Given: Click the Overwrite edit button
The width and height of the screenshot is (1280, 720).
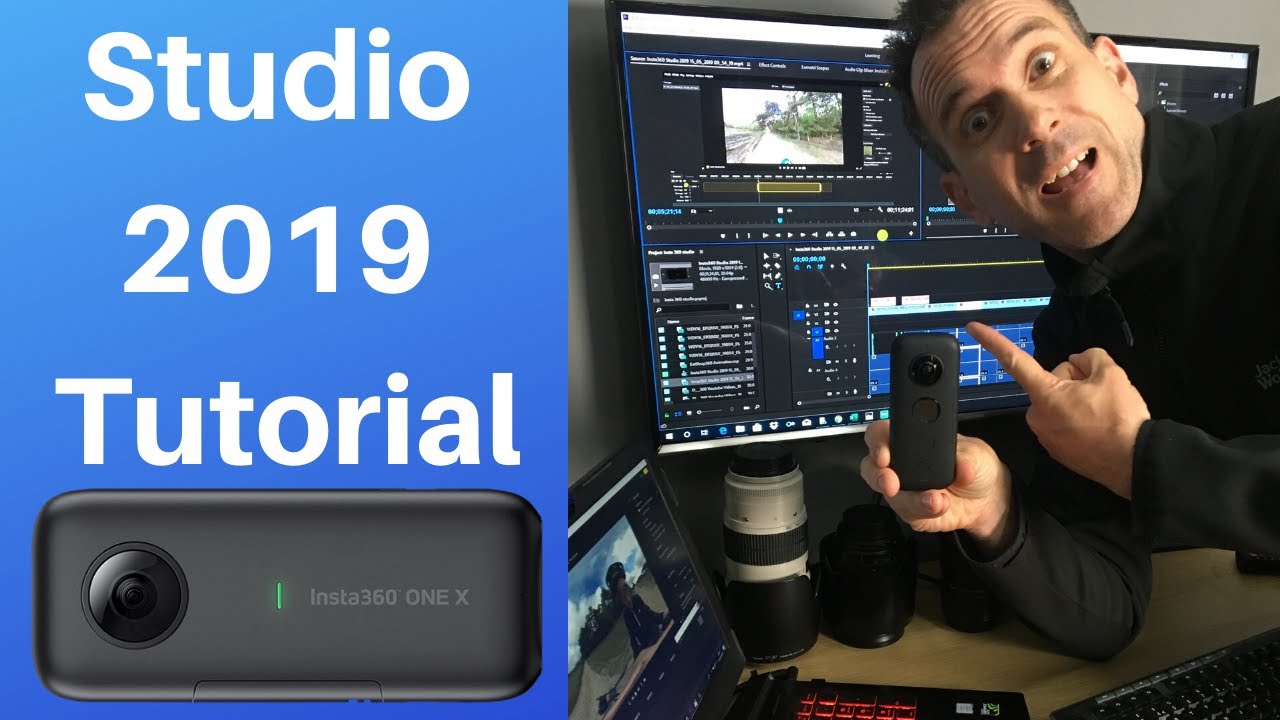Looking at the screenshot, I should (841, 234).
